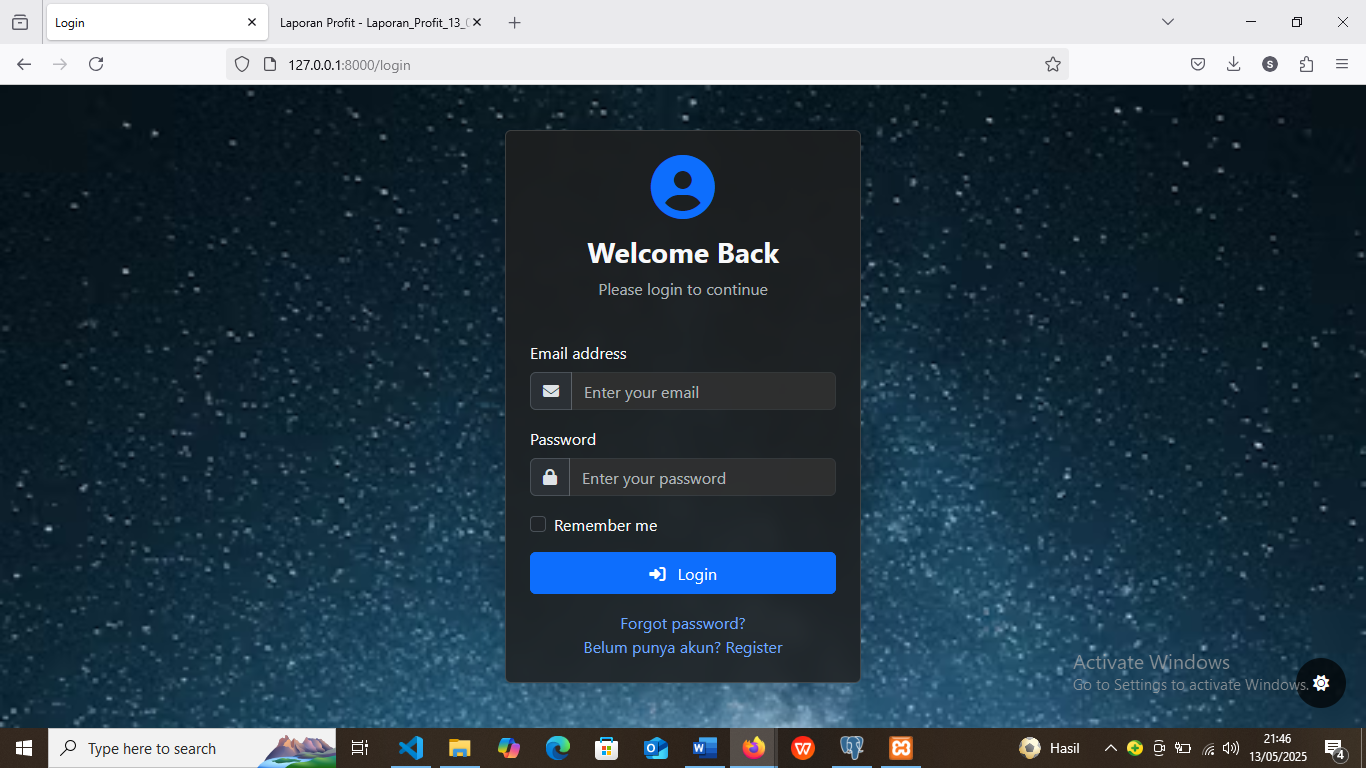Open the Downloads panel icon
This screenshot has height=768, width=1366.
point(1233,63)
